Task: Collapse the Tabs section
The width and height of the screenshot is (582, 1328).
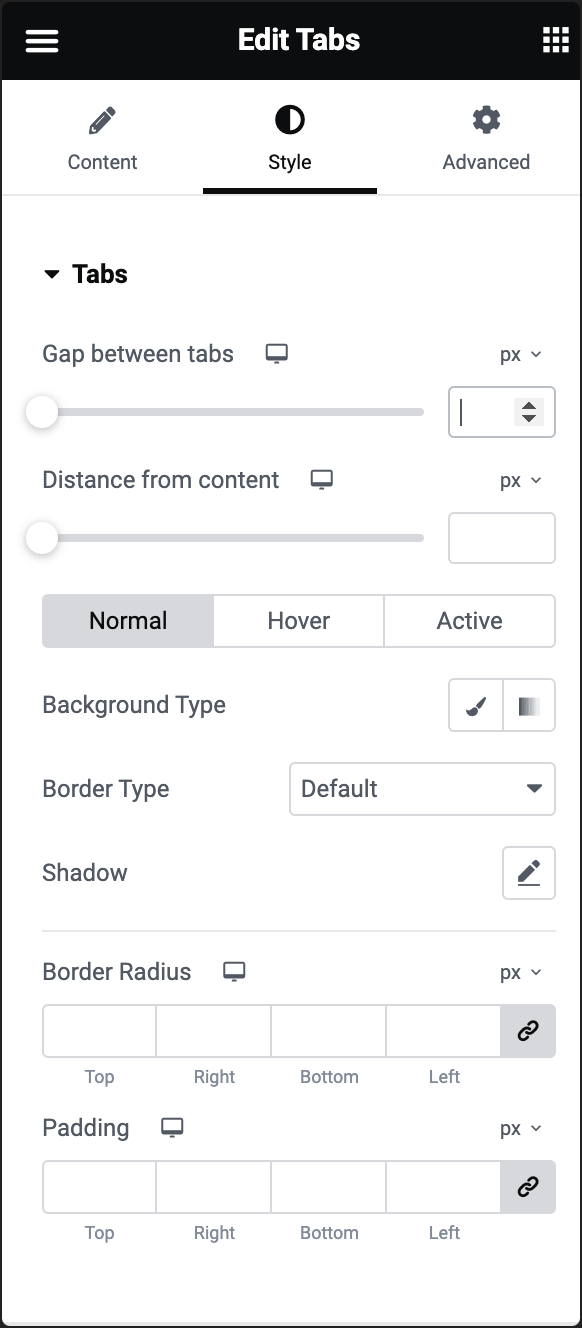Action: pyautogui.click(x=52, y=273)
